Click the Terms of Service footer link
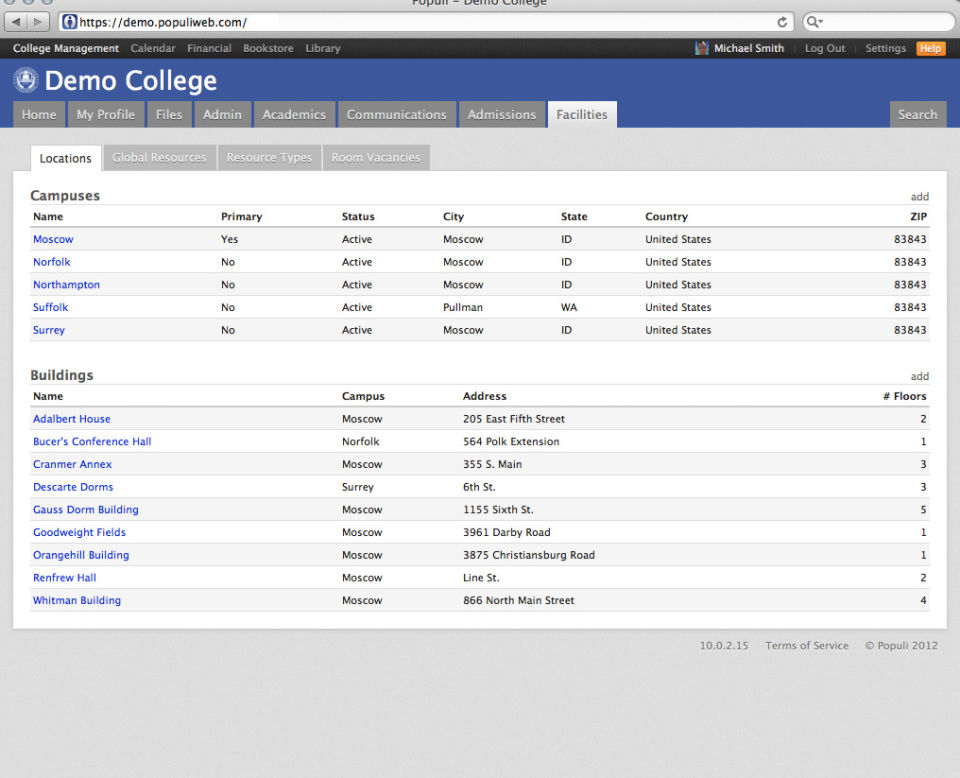Viewport: 960px width, 778px height. coord(807,646)
